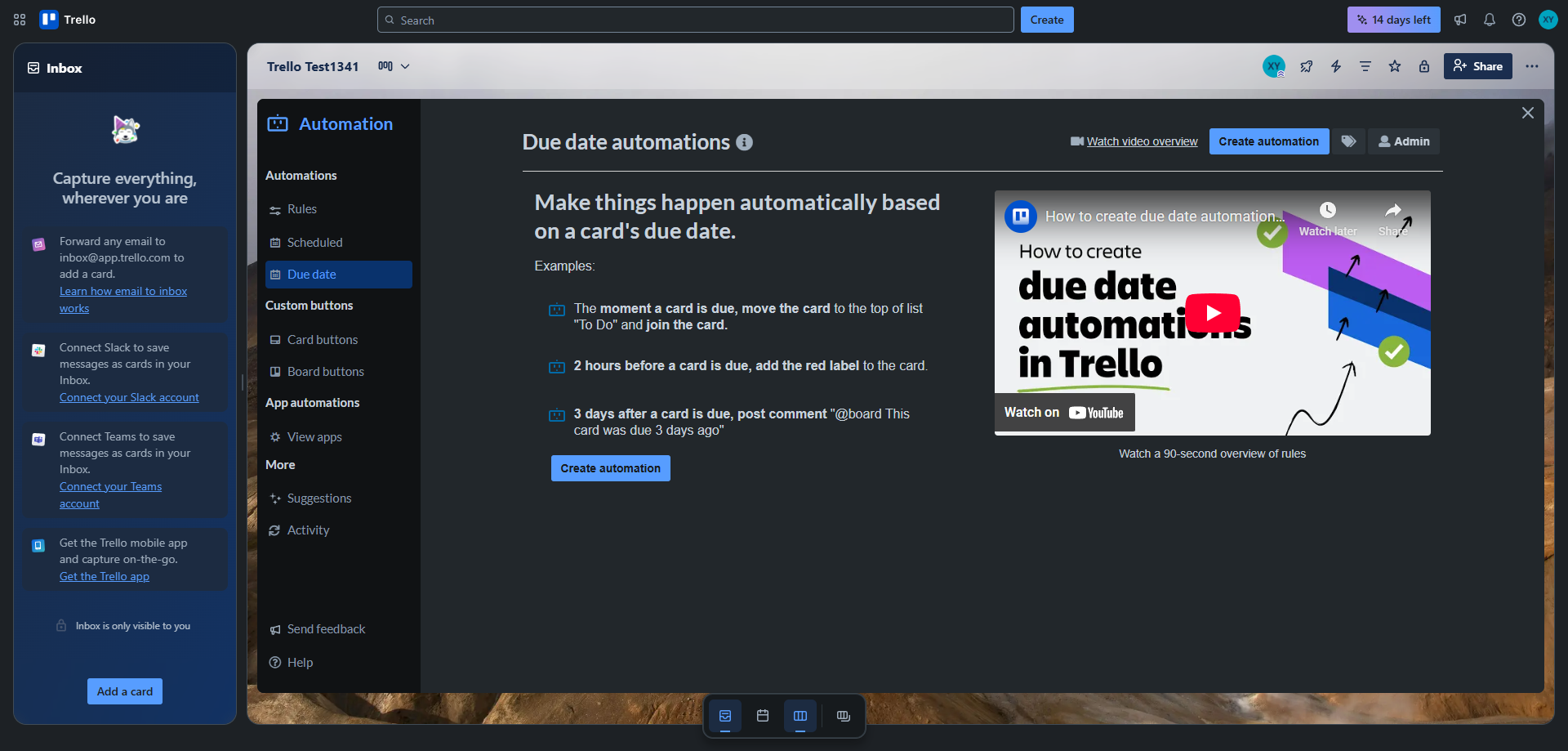Open View apps under App automations
This screenshot has width=1568, height=751.
[x=339, y=437]
